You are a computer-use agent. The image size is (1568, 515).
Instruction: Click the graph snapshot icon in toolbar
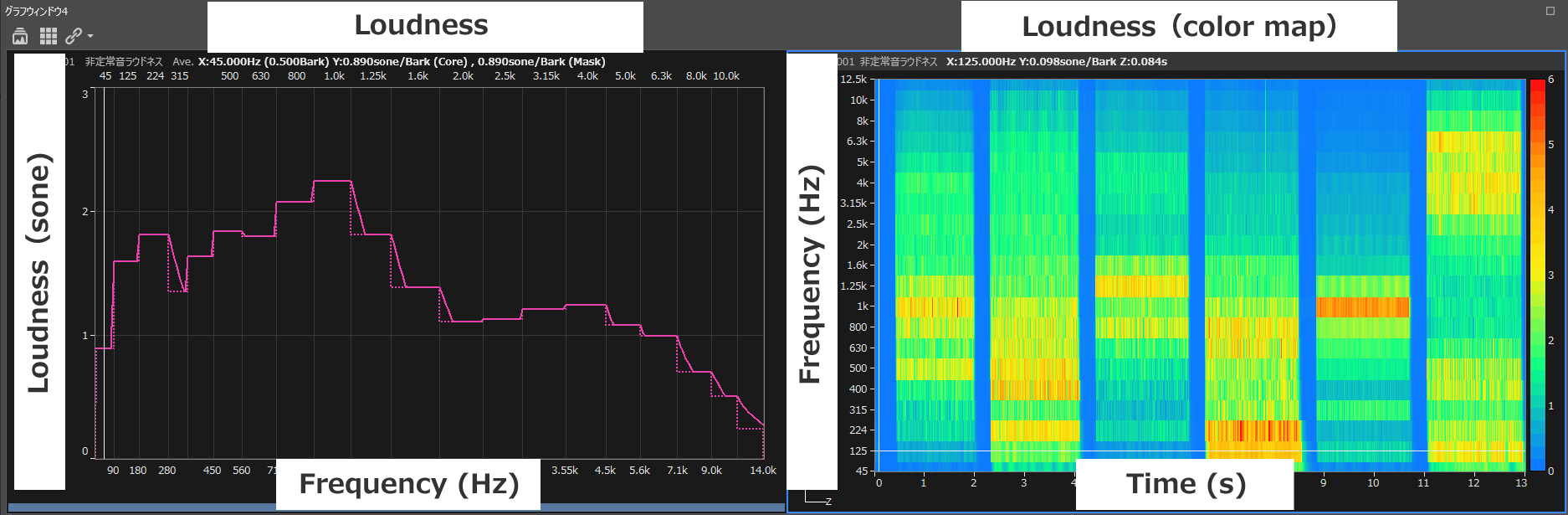click(x=20, y=36)
